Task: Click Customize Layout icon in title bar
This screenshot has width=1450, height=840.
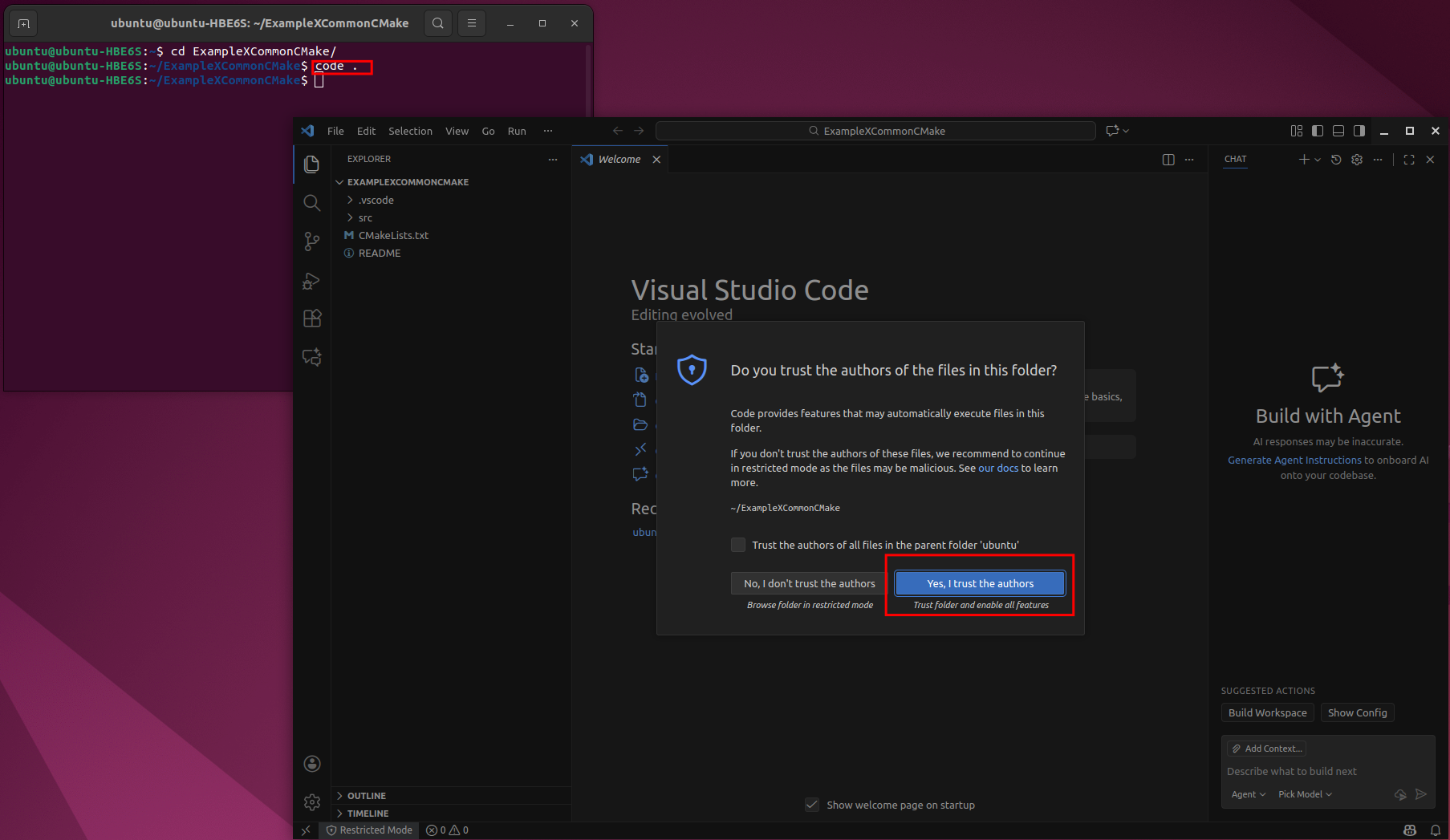Action: (1297, 131)
